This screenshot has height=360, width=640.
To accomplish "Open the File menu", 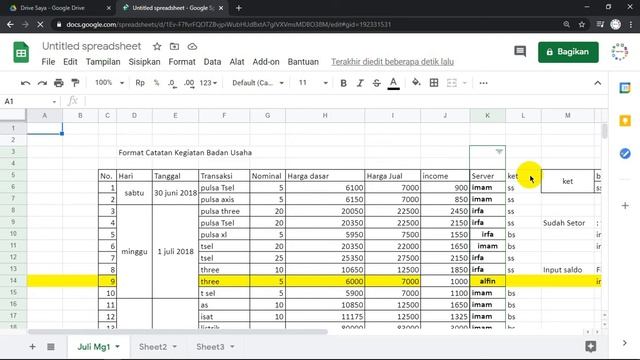I will point(48,62).
